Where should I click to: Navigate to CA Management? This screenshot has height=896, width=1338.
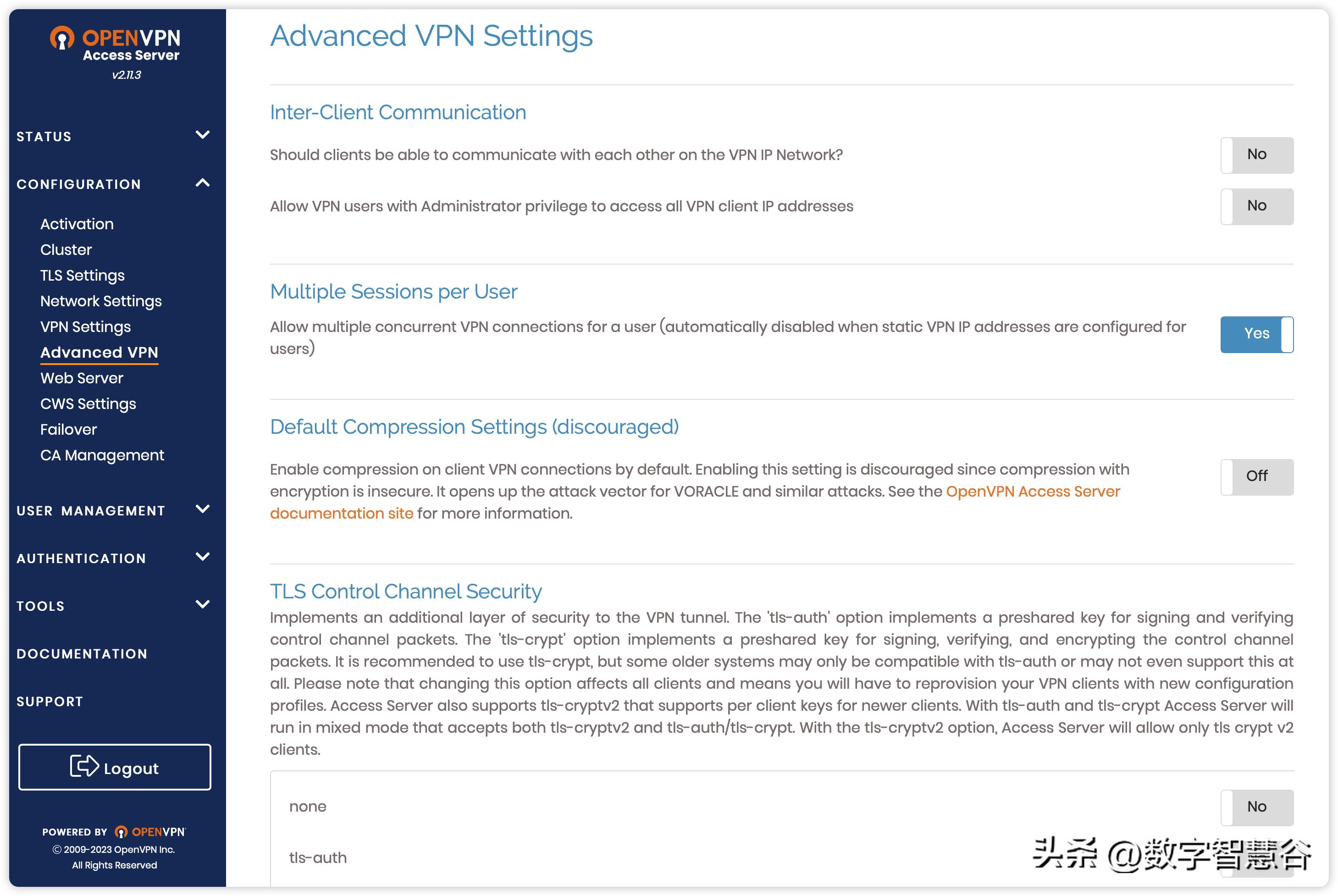[102, 455]
